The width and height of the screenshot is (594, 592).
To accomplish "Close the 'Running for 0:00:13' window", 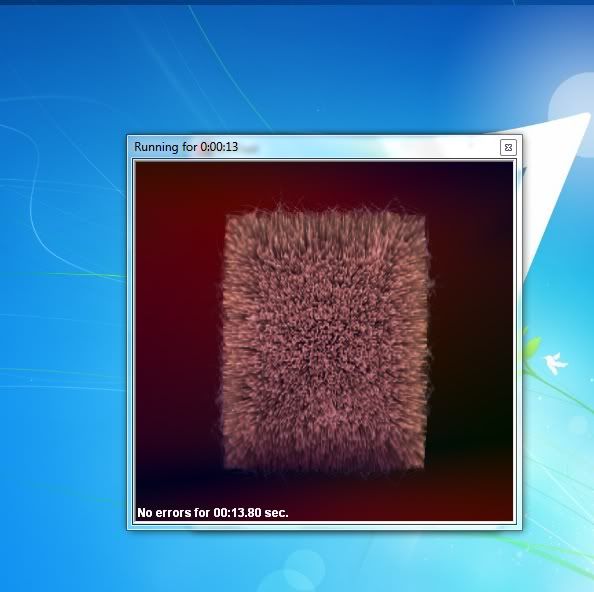I will pos(508,147).
